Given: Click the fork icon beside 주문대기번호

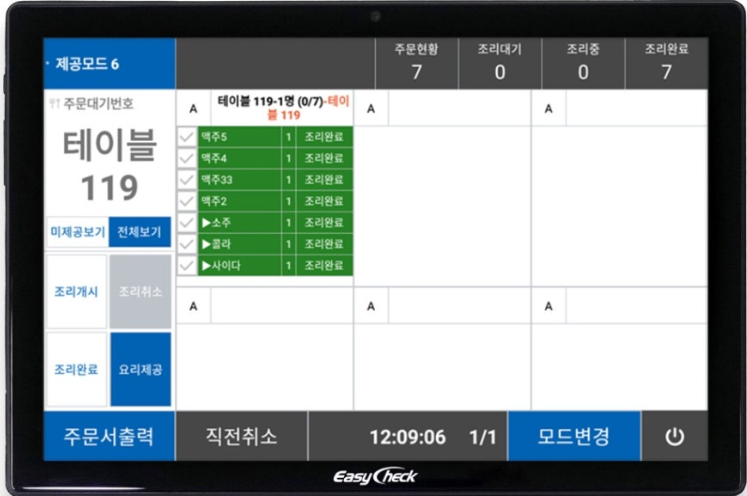Looking at the screenshot, I should click(54, 104).
